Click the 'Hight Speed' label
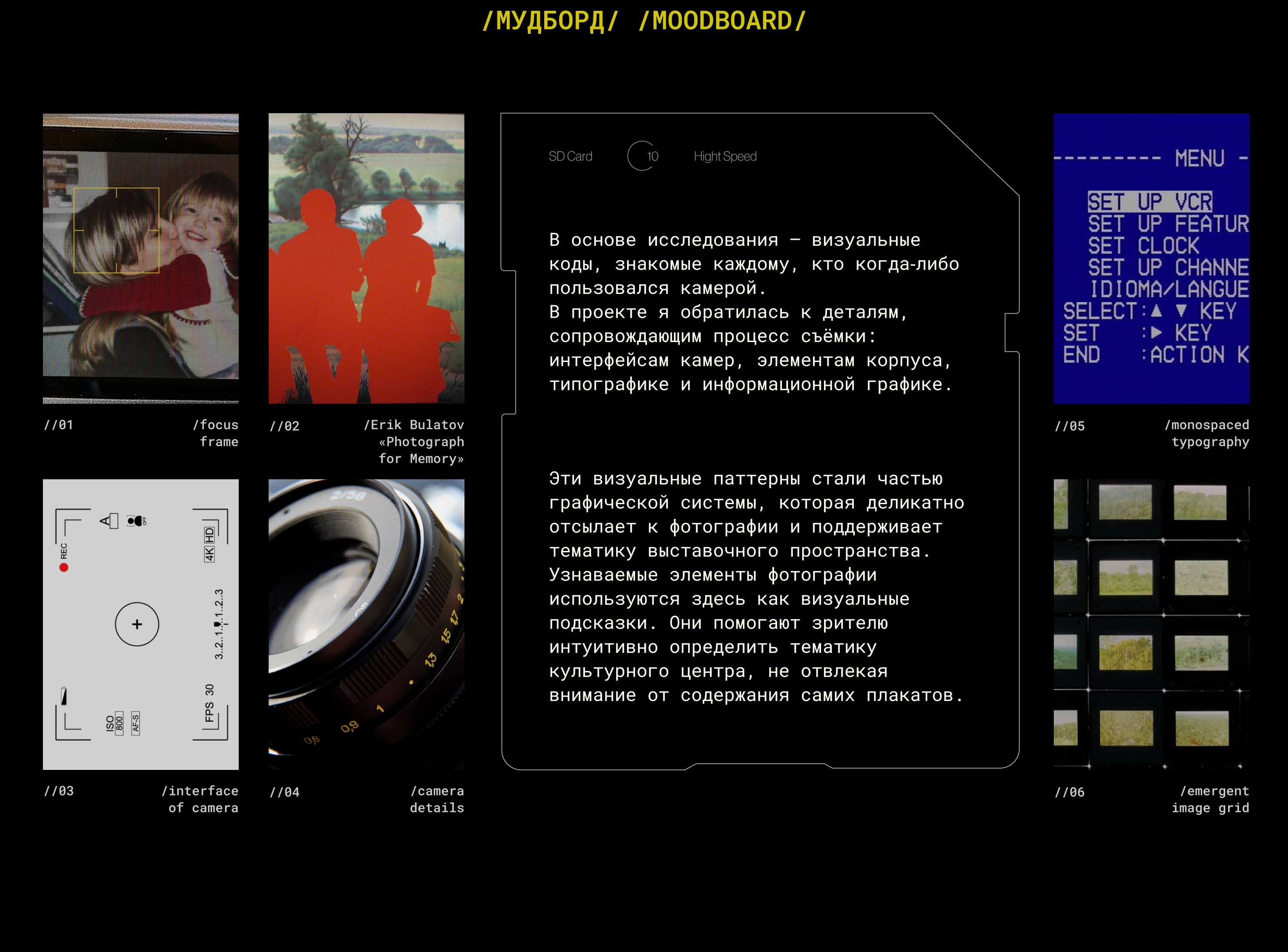The image size is (1288, 952). (725, 156)
